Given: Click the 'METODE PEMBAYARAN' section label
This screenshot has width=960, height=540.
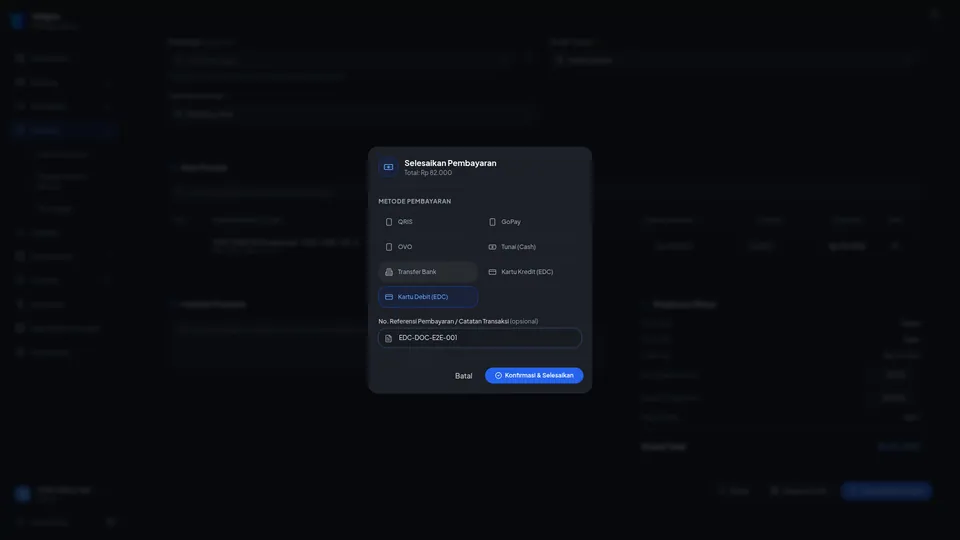Looking at the screenshot, I should coord(414,201).
